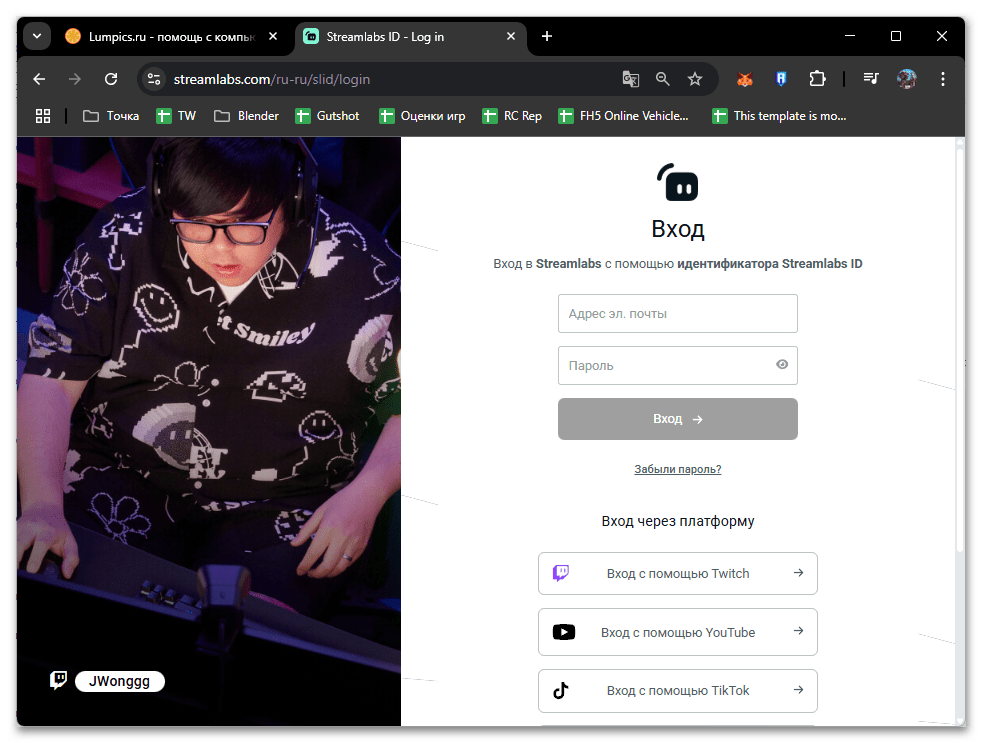The image size is (982, 743).
Task: Open the Оценки игр bookmark
Action: coord(422,116)
